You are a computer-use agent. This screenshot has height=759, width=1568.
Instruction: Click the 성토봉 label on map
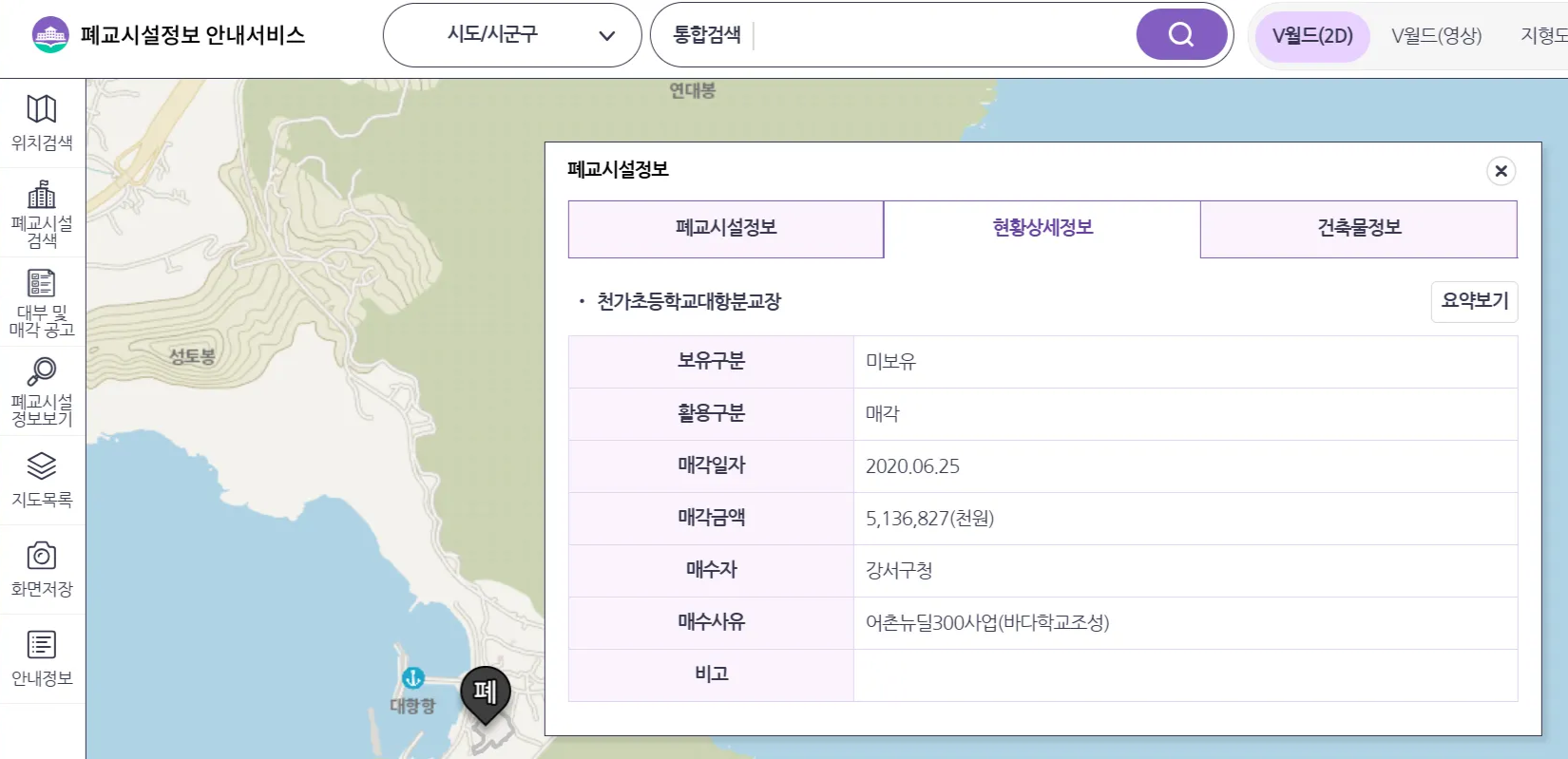pos(192,357)
